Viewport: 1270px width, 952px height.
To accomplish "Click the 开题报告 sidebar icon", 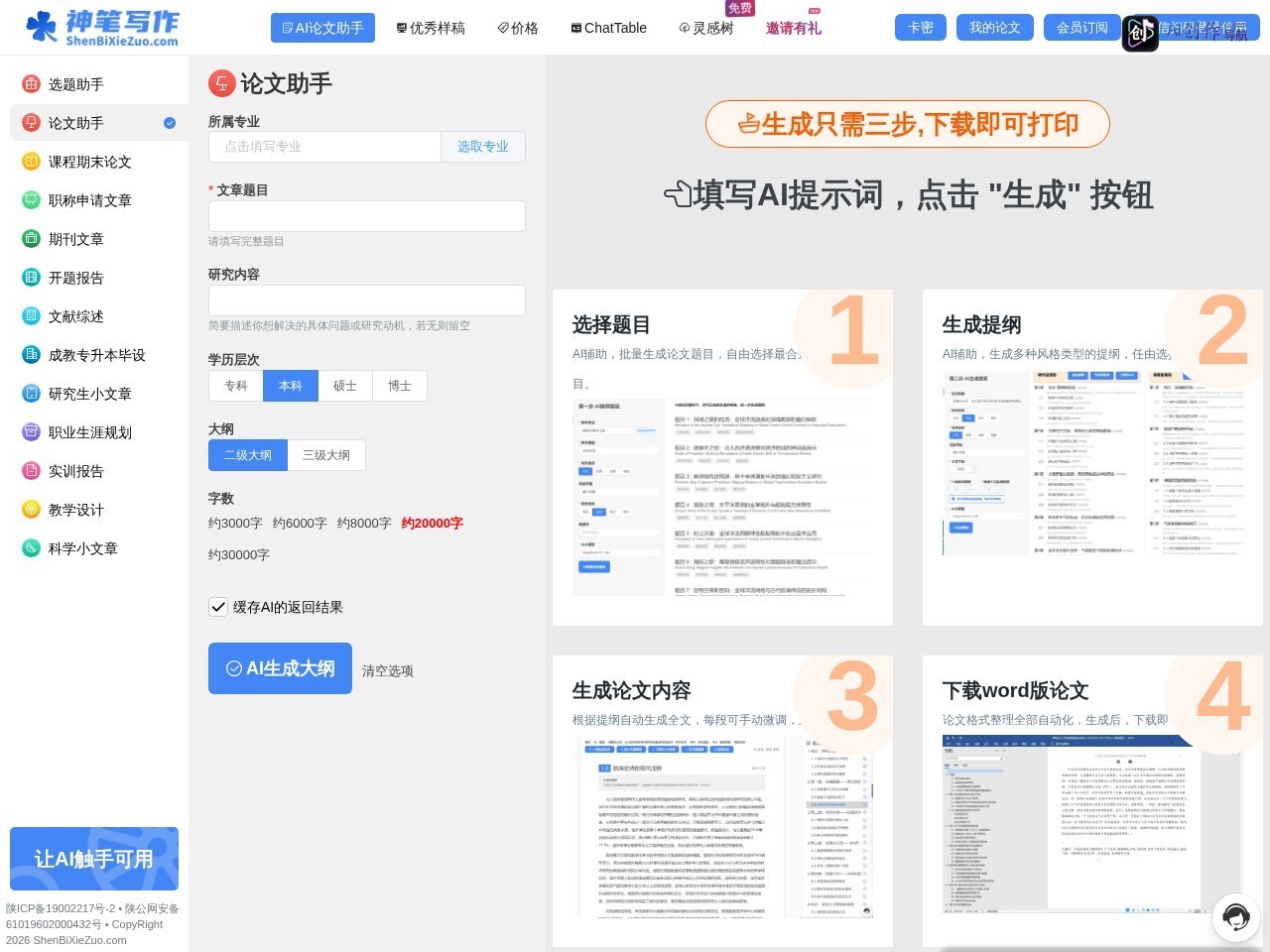I will pyautogui.click(x=31, y=278).
